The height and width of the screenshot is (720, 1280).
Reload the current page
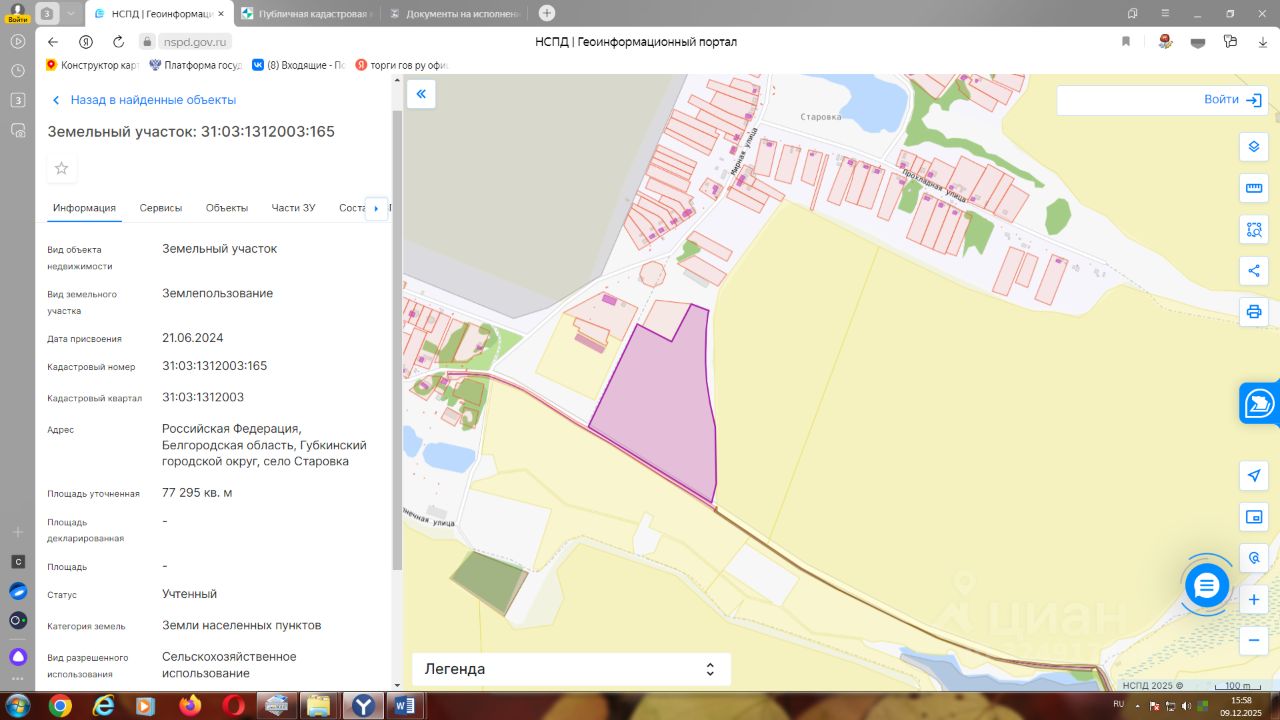click(x=118, y=42)
